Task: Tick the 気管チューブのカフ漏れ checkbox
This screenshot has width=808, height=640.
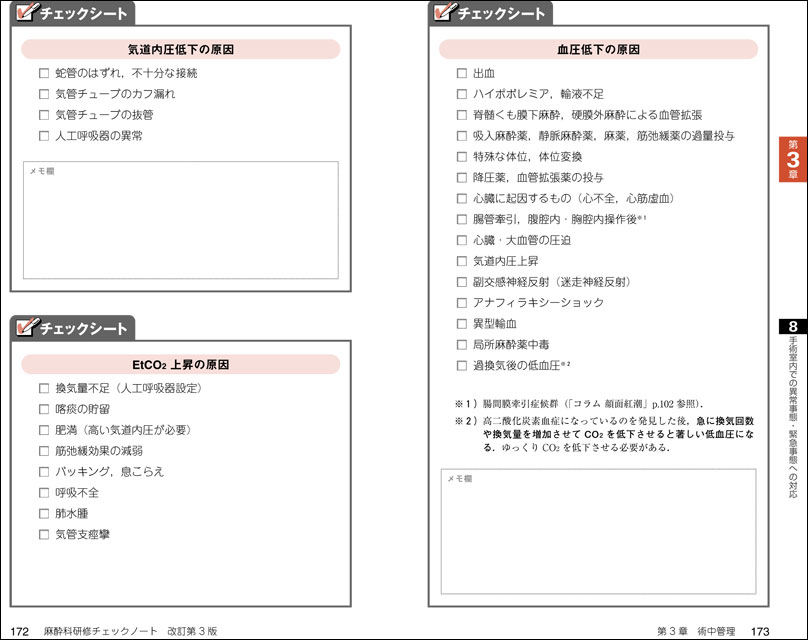Action: click(44, 94)
